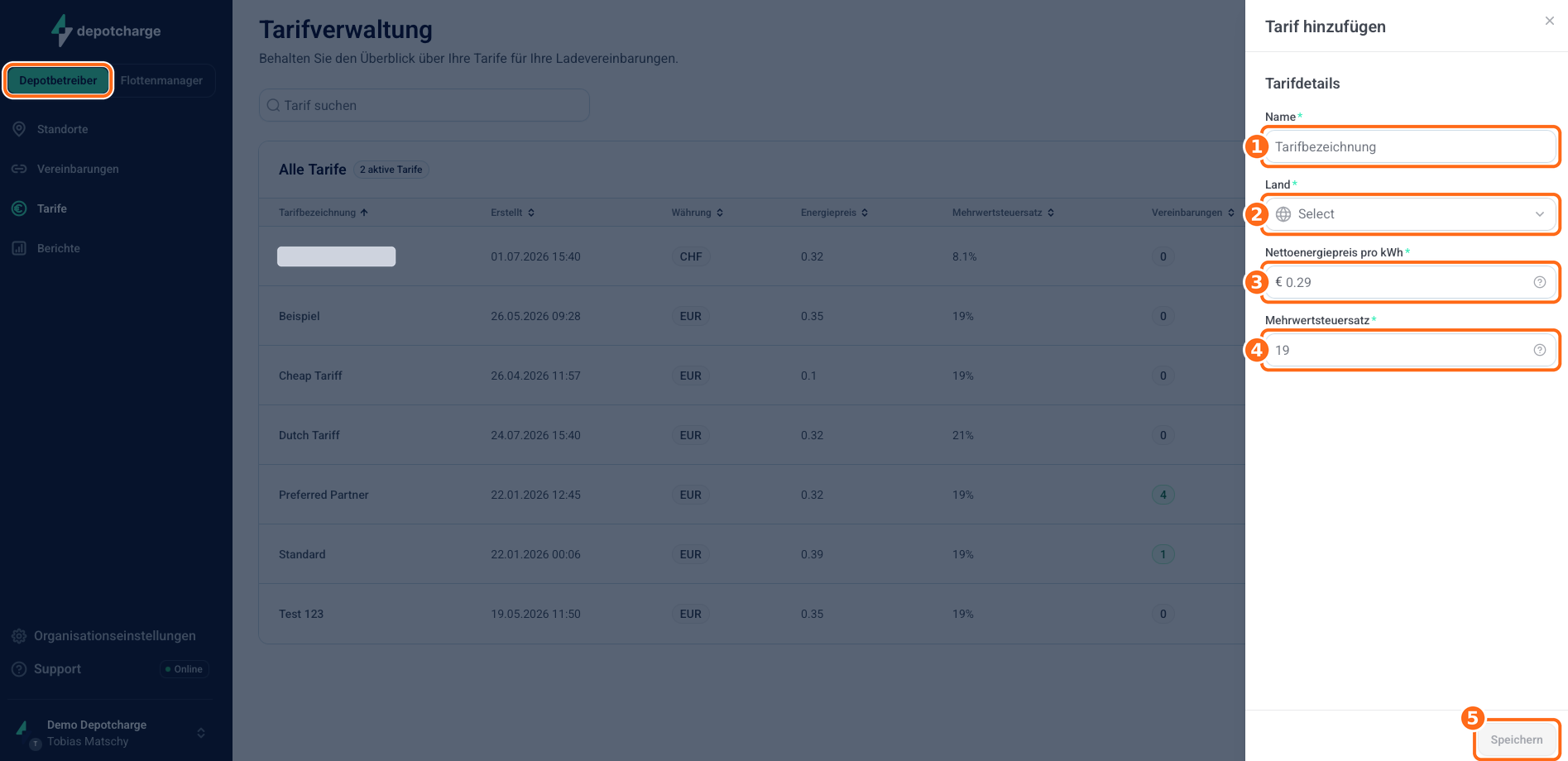Click the 2 aktive Tarife badge
The width and height of the screenshot is (1568, 761).
coord(391,170)
